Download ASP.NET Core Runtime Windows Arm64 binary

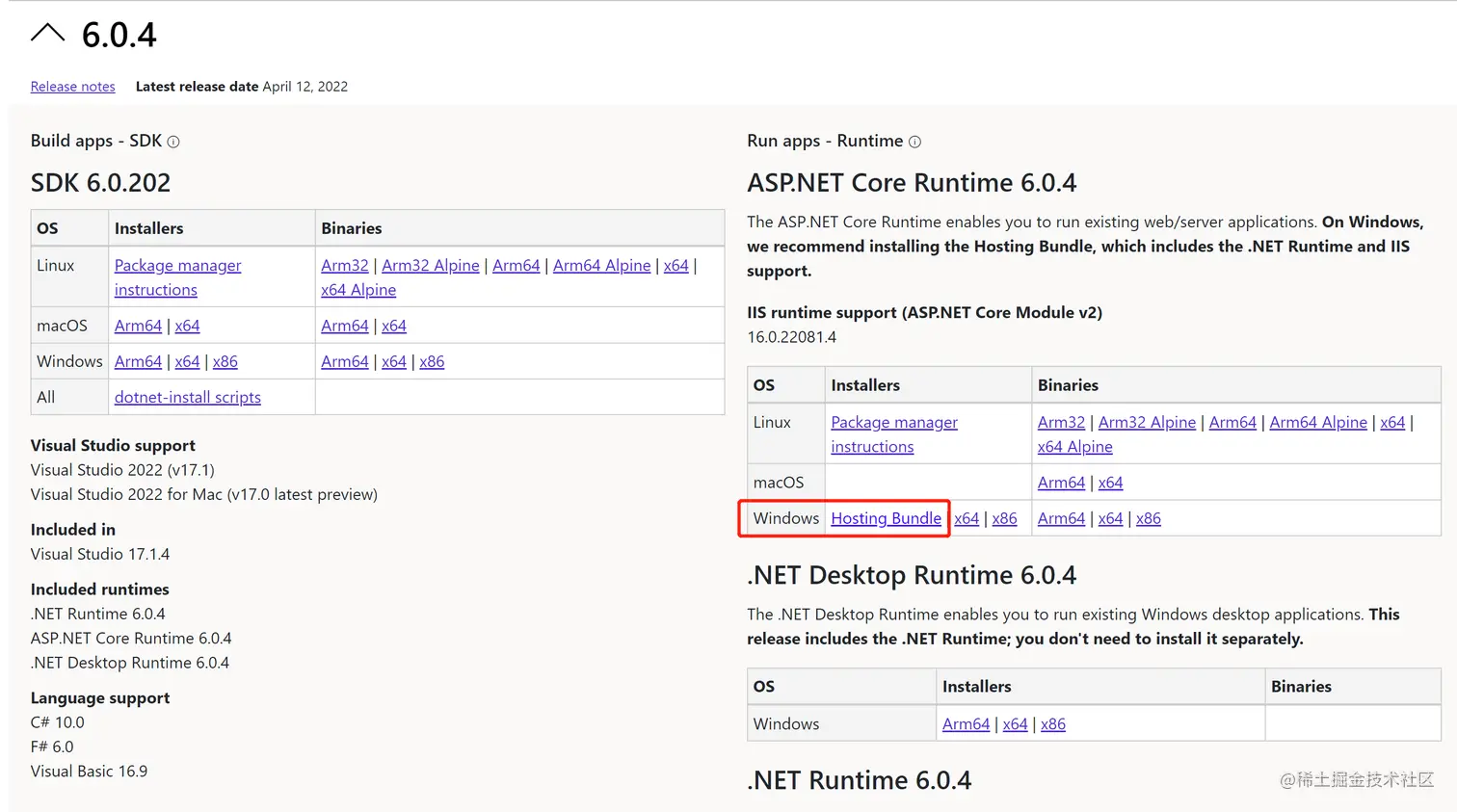coord(1062,518)
